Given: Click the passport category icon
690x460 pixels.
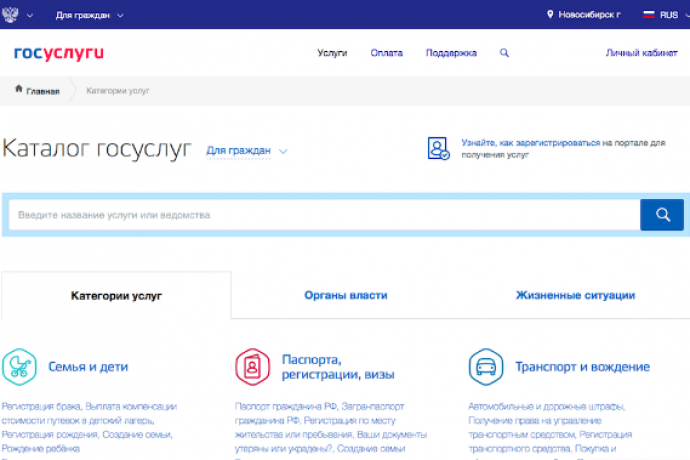Looking at the screenshot, I should pyautogui.click(x=252, y=367).
